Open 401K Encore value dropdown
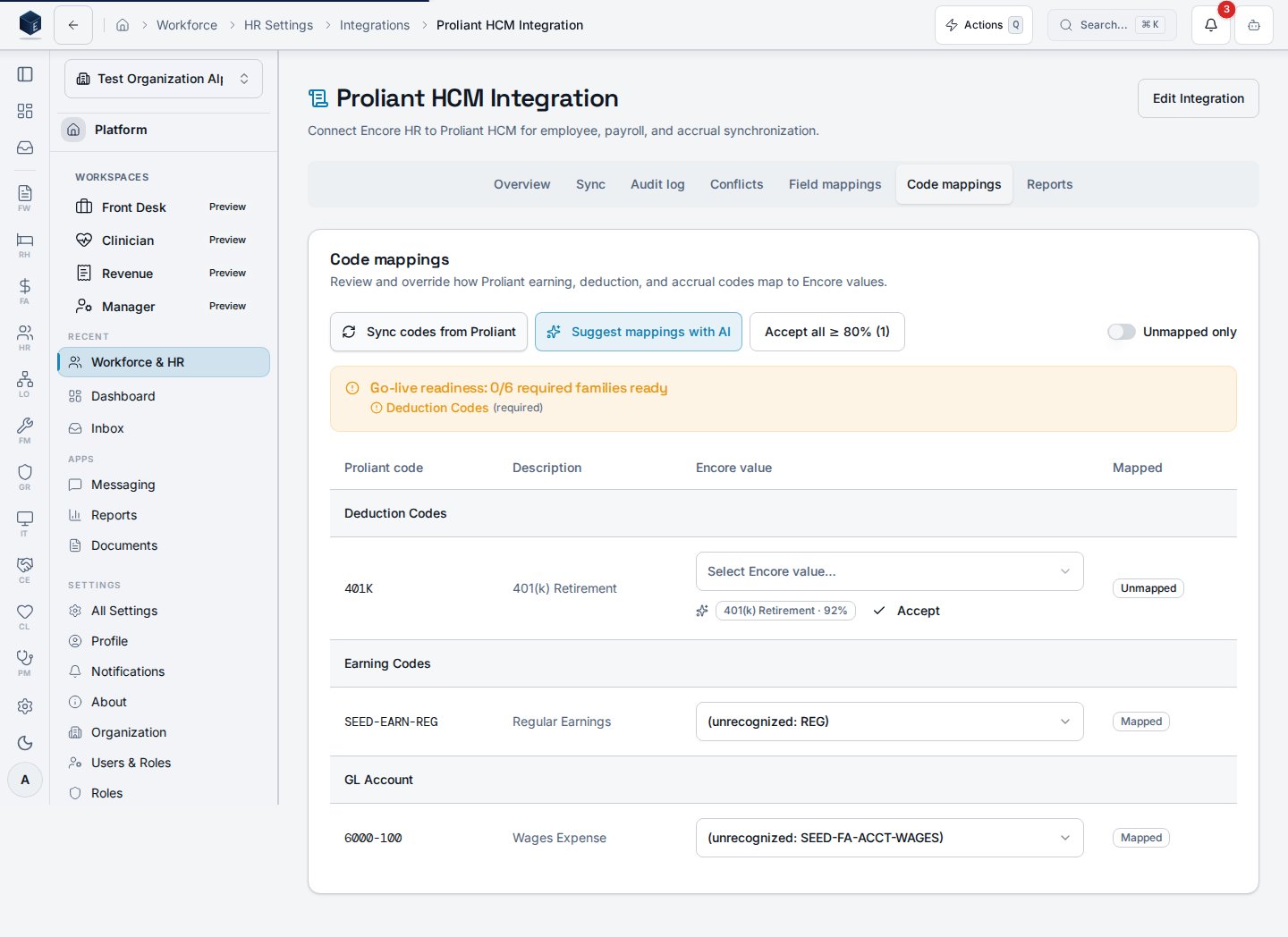 click(890, 571)
